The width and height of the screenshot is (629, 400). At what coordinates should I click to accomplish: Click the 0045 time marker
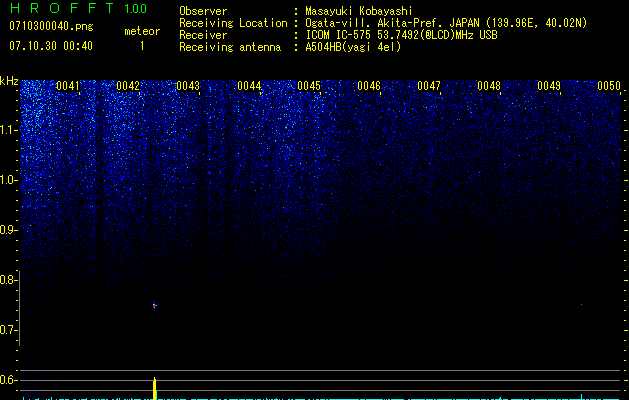[309, 86]
